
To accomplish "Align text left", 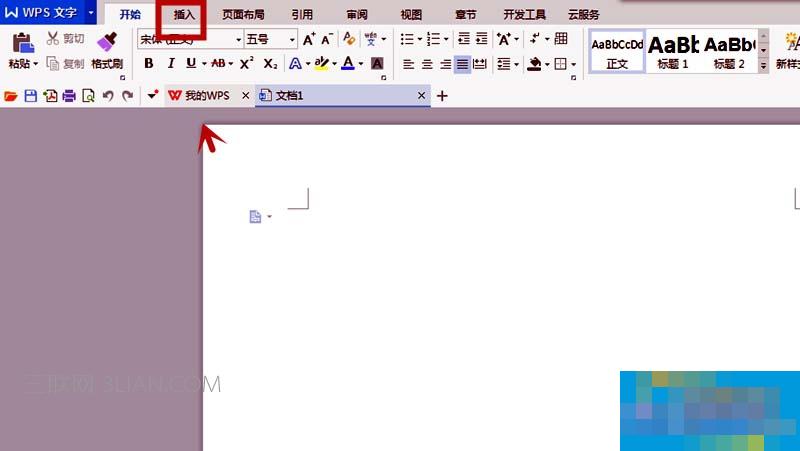I will [408, 64].
